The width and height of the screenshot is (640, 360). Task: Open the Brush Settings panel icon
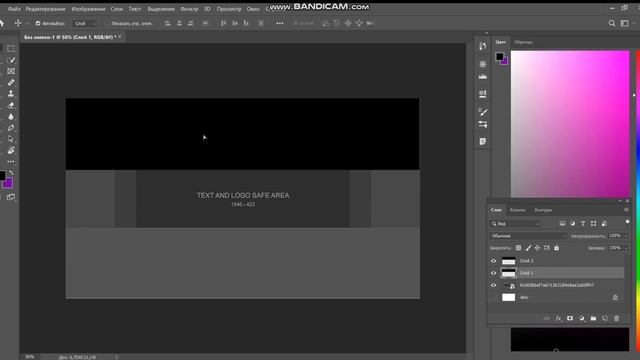(483, 112)
